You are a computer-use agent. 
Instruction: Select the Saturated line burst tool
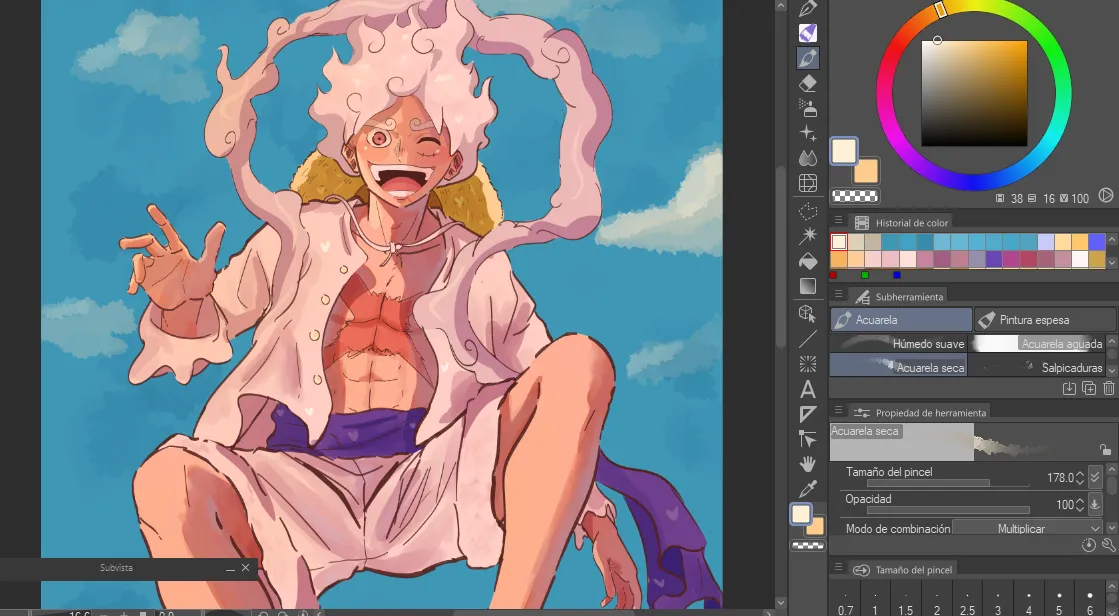pos(808,364)
